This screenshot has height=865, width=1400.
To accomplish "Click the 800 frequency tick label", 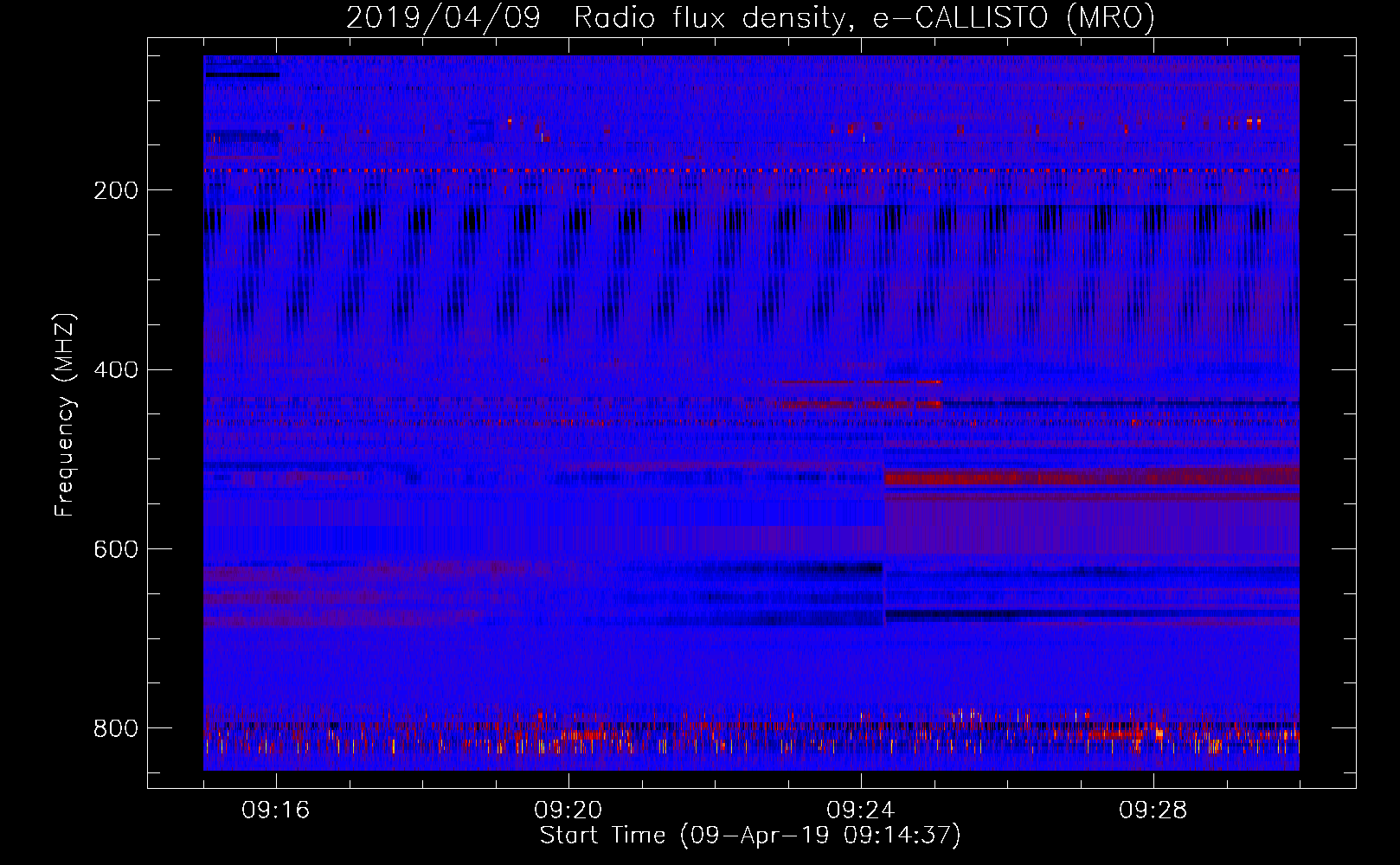I will click(x=116, y=728).
